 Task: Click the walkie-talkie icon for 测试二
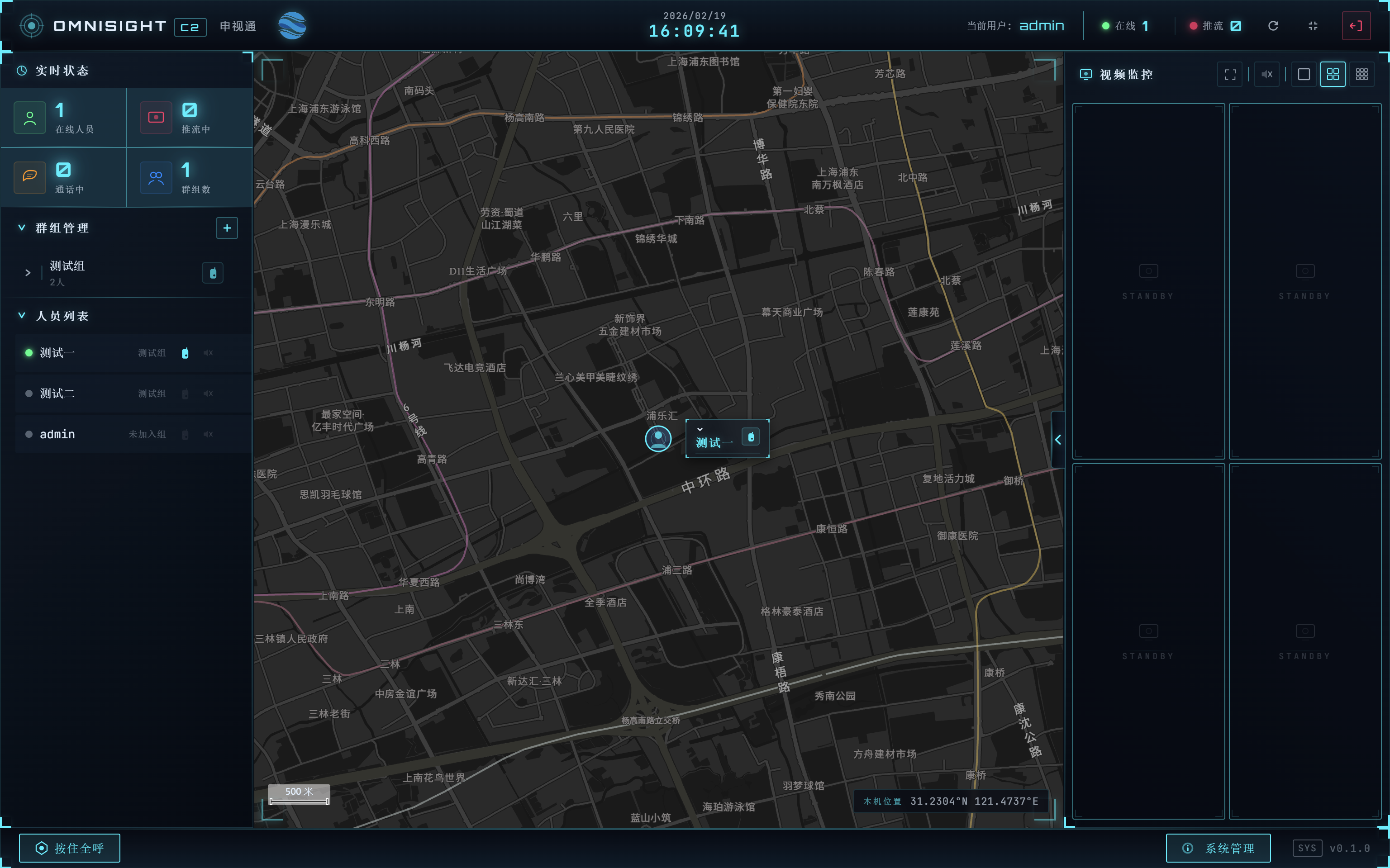(x=185, y=394)
